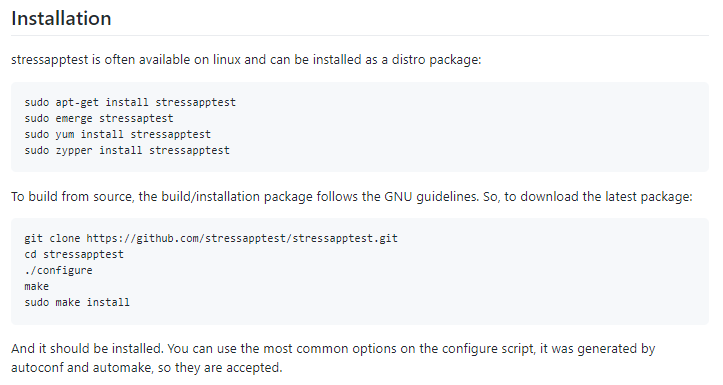Click the 'And it should be installed' paragraph

click(x=333, y=358)
